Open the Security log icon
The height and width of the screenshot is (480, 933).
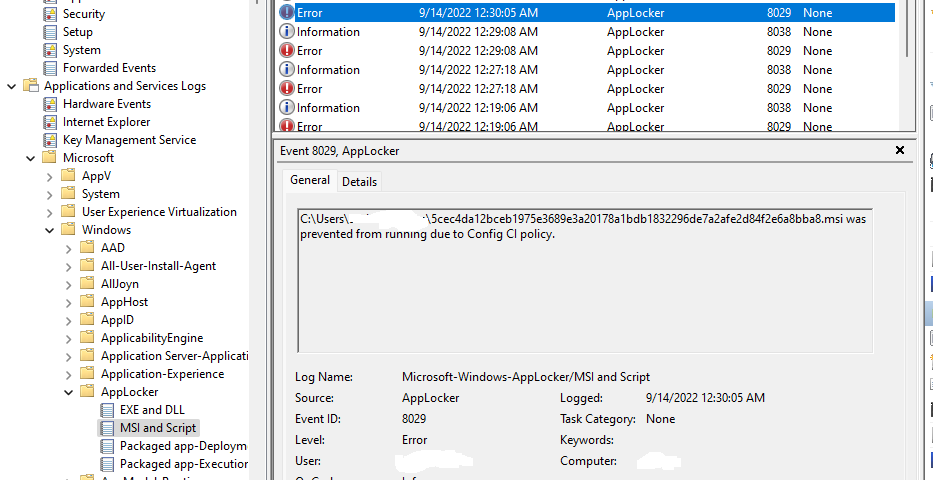tap(51, 14)
